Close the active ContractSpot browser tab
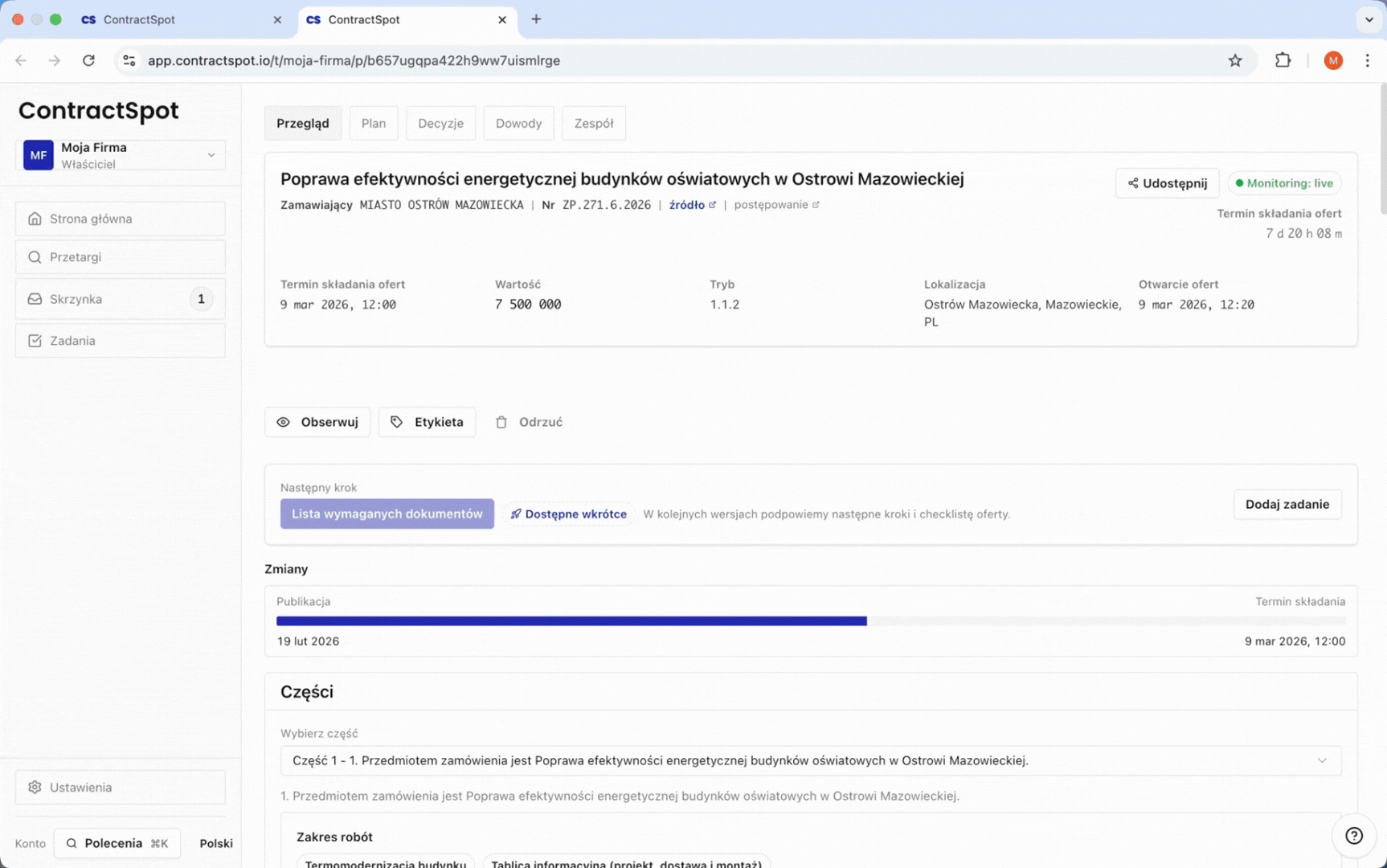Image resolution: width=1387 pixels, height=868 pixels. (502, 19)
